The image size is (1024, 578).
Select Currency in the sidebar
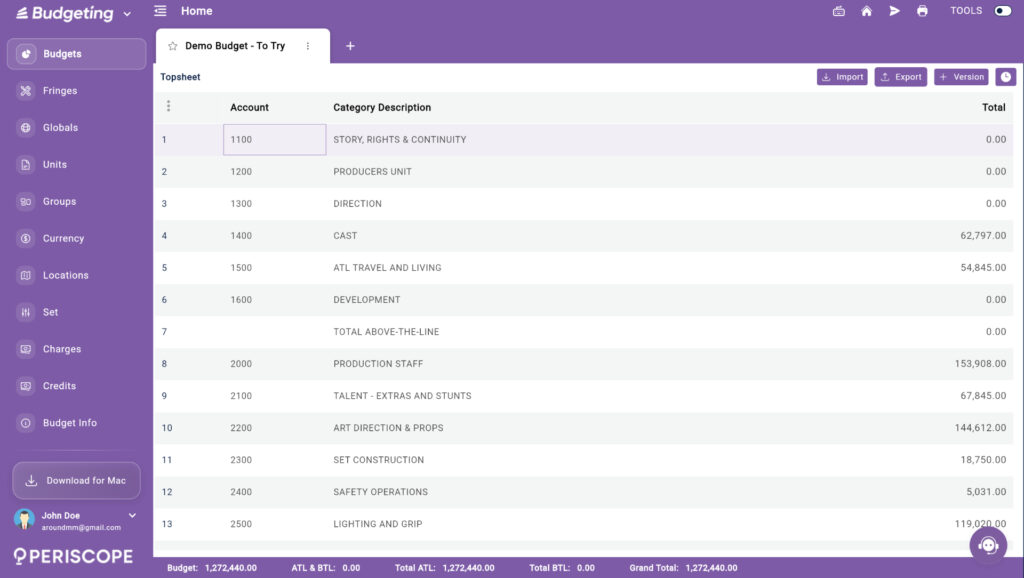pyautogui.click(x=63, y=239)
